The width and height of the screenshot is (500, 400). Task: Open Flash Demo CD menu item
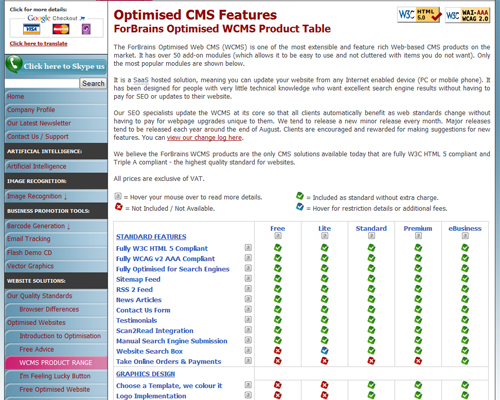56,253
